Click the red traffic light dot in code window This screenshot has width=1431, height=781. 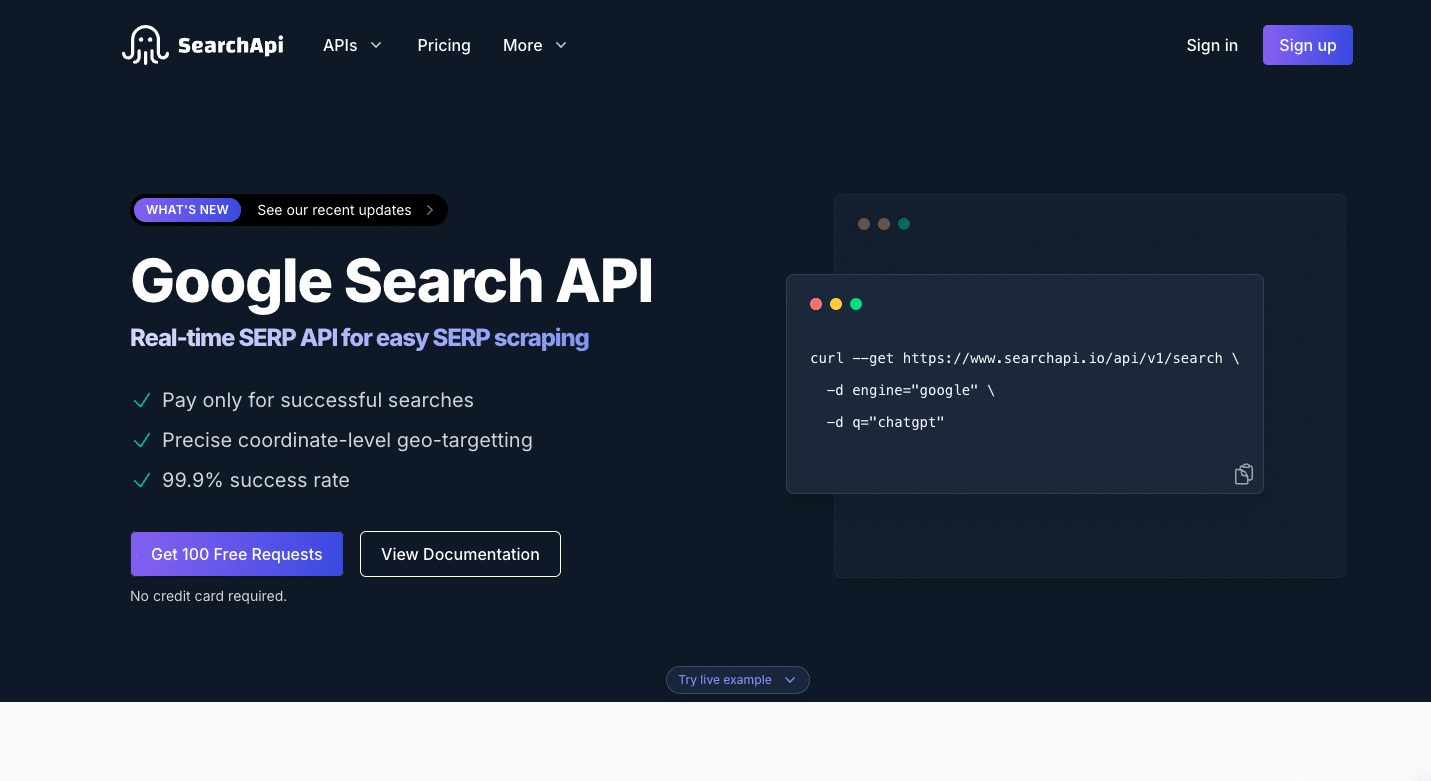coord(816,303)
